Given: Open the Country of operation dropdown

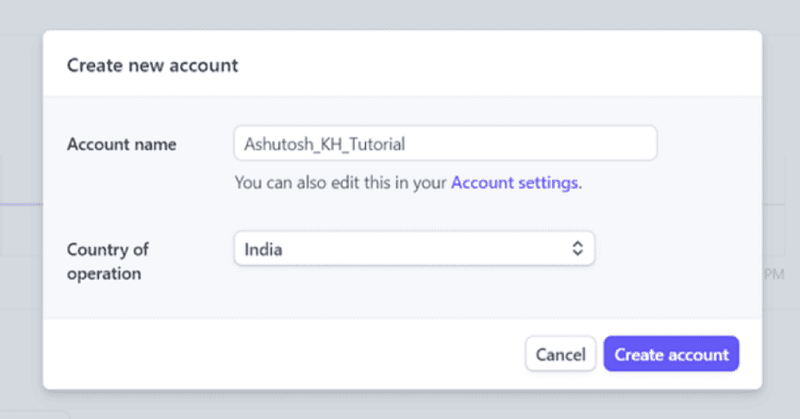Looking at the screenshot, I should [x=414, y=249].
